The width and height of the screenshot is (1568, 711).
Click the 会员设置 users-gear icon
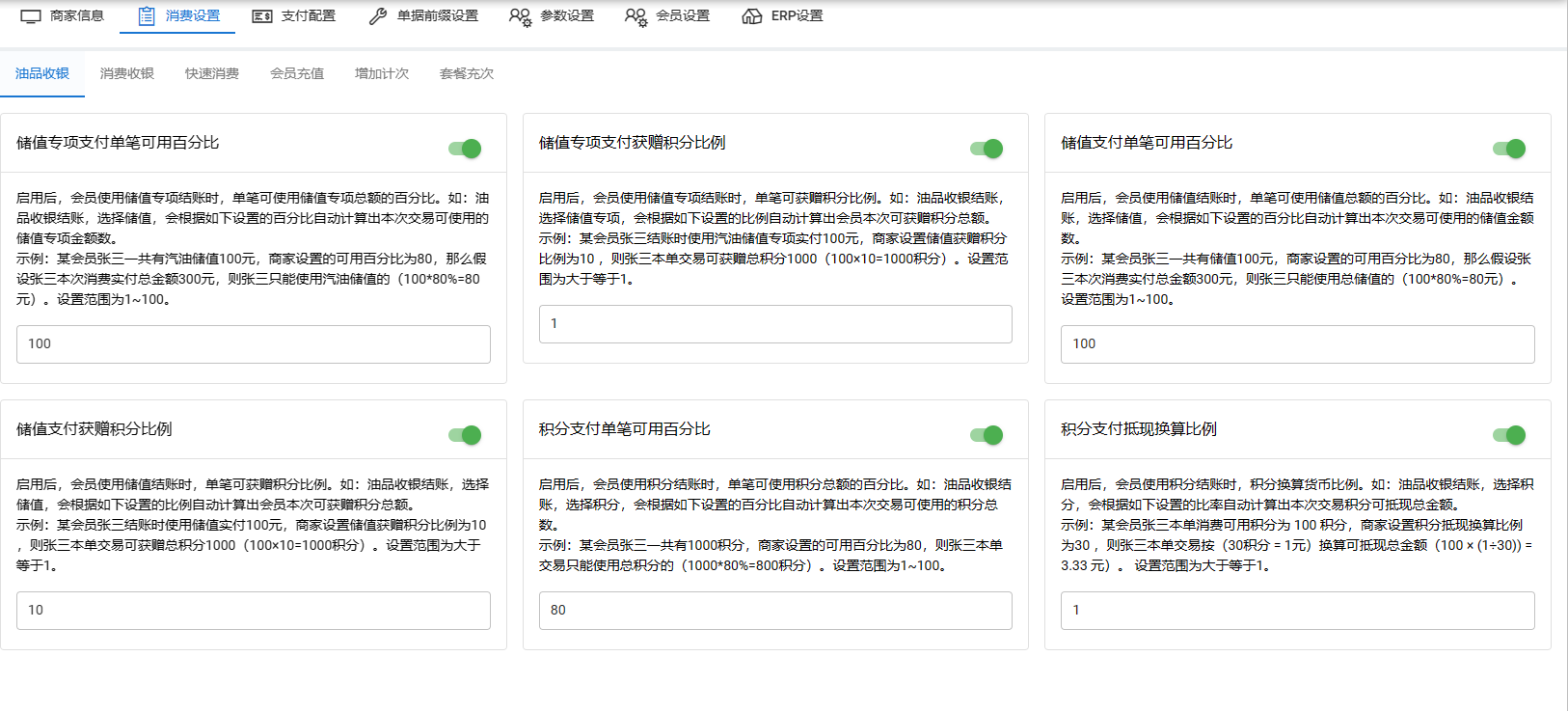click(x=636, y=16)
